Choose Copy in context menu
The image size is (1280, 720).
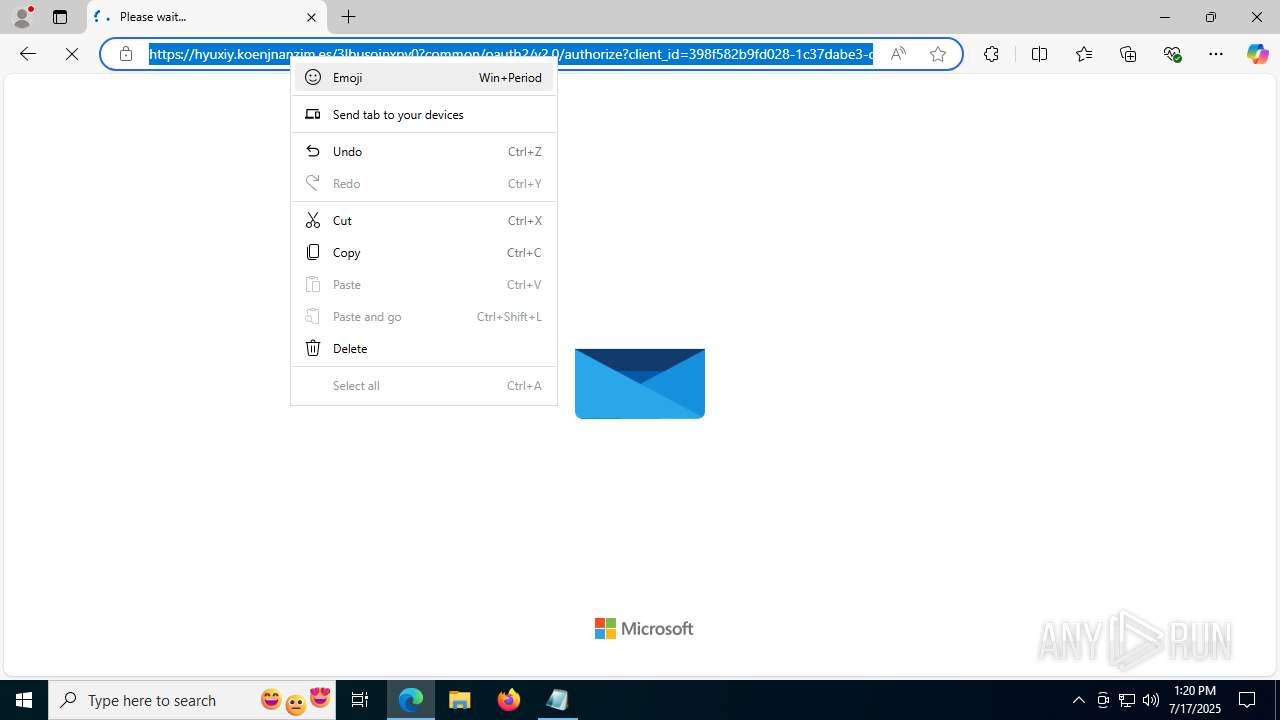tap(424, 252)
